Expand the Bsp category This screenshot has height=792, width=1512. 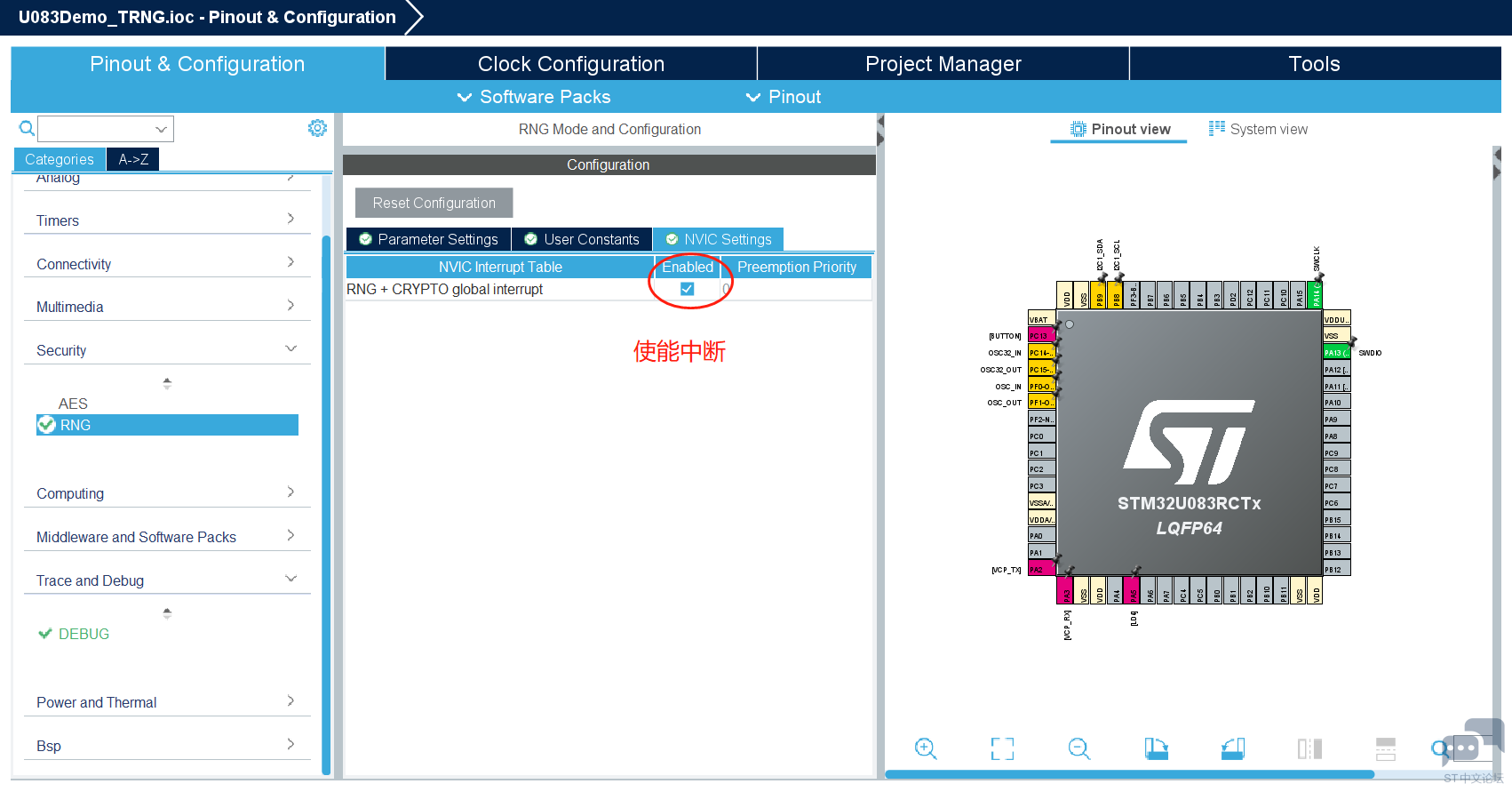click(x=167, y=746)
